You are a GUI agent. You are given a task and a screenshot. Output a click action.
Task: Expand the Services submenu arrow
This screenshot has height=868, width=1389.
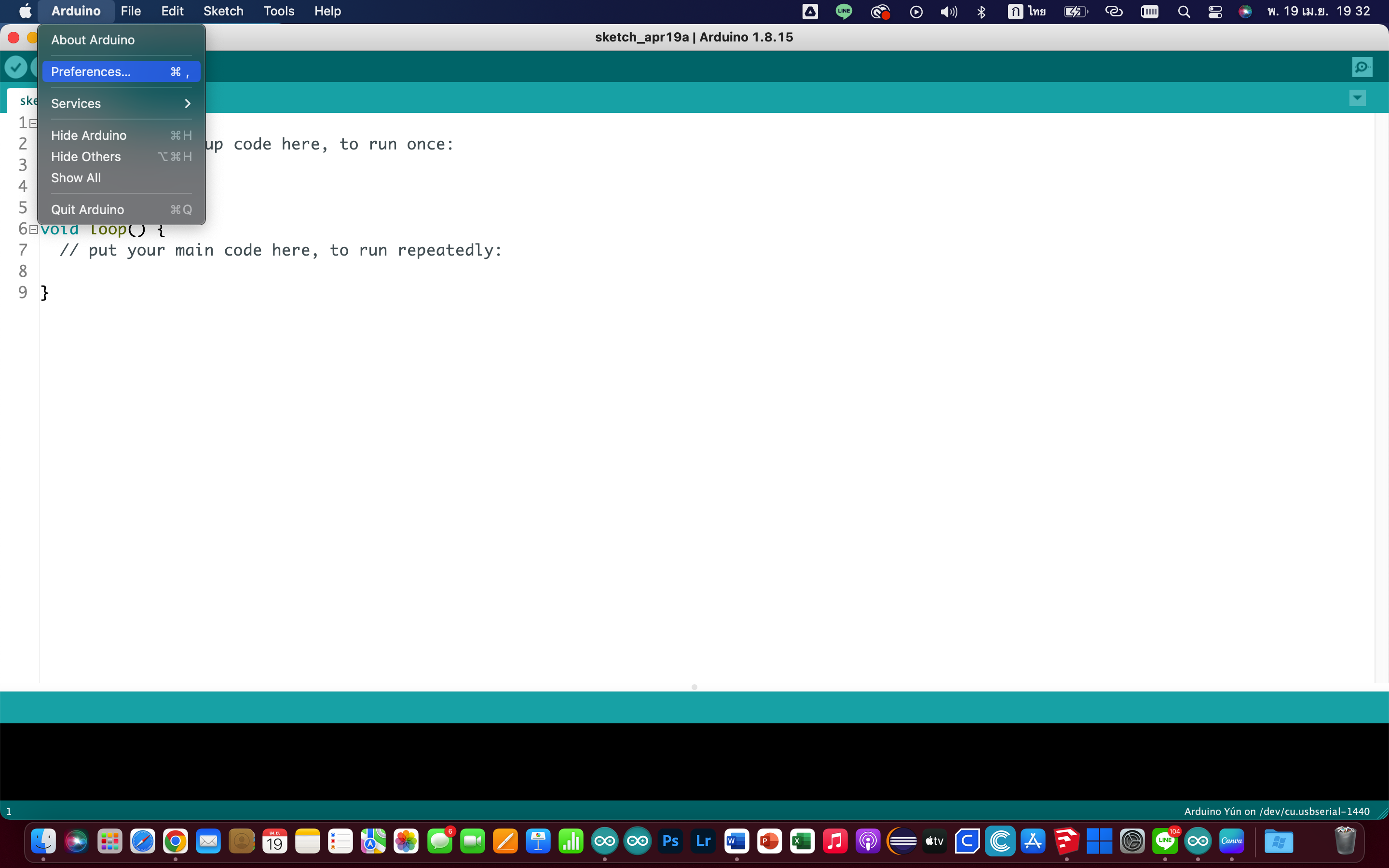187,103
